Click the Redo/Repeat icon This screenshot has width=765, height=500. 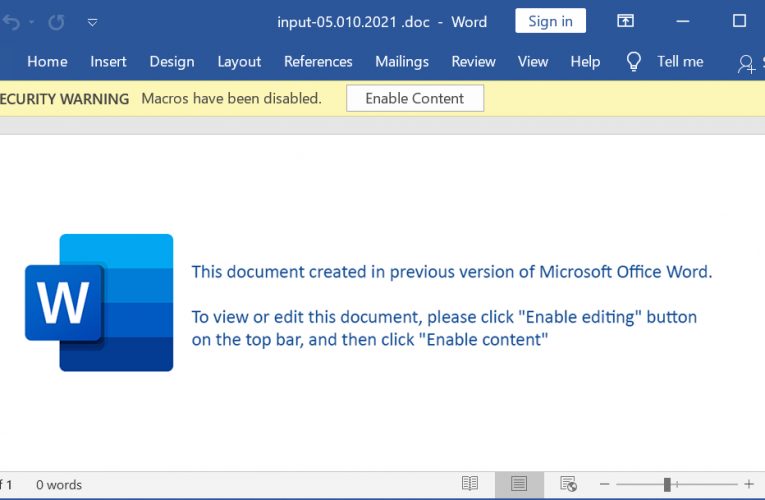coord(56,22)
